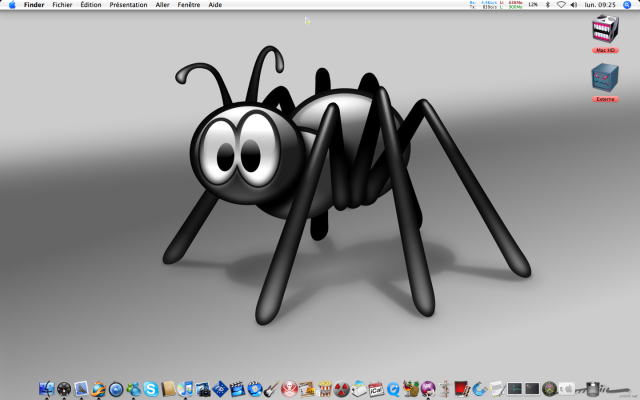Click the Fenêtre menu
This screenshot has height=400, width=640.
point(188,5)
